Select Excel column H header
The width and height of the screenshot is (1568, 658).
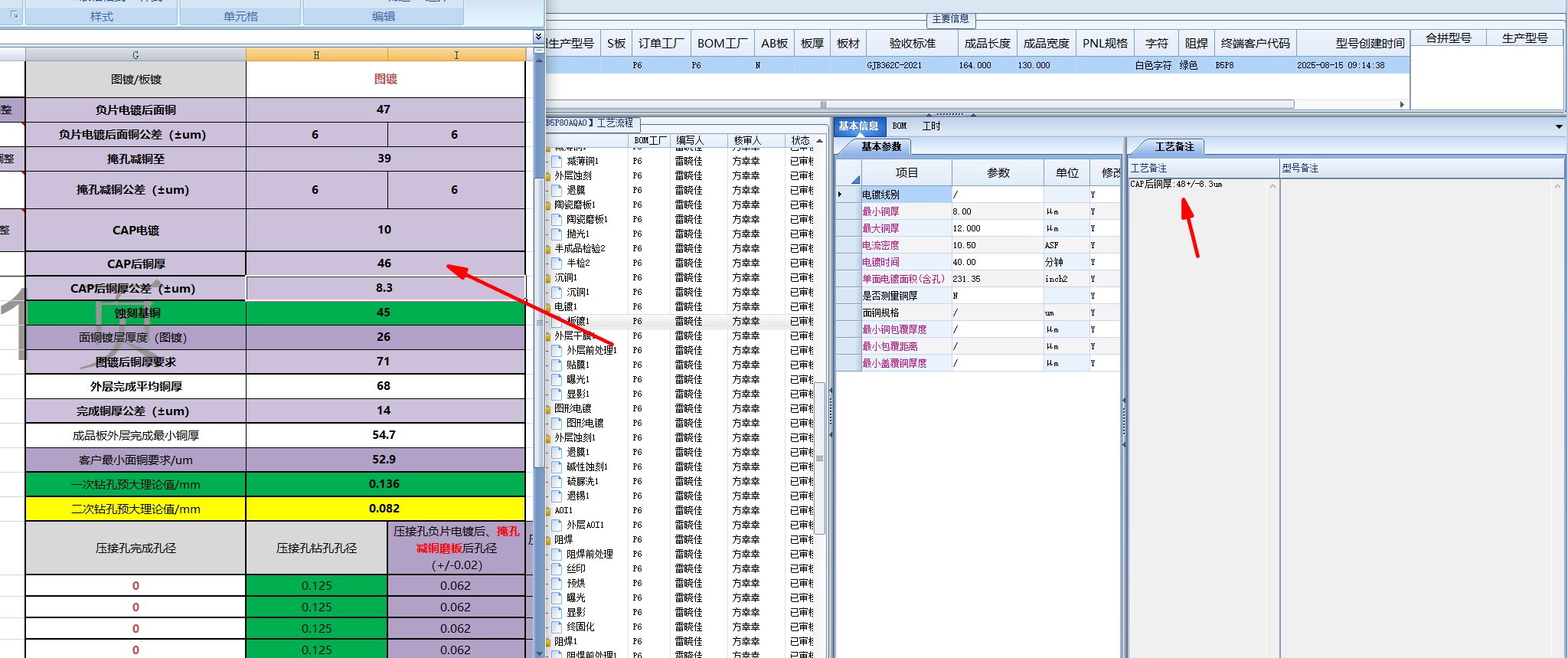(316, 55)
